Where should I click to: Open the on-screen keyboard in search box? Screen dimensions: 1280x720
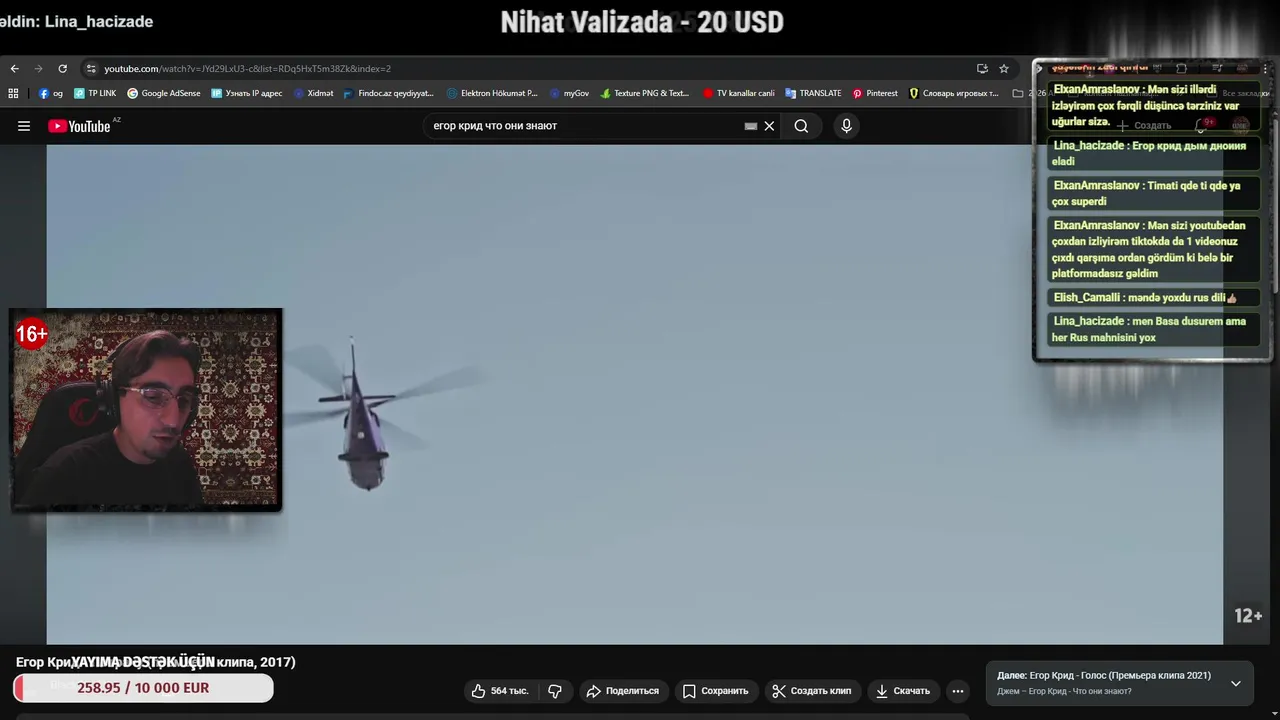(x=751, y=126)
